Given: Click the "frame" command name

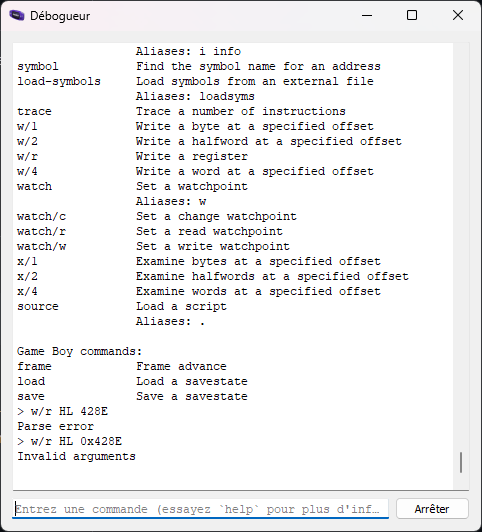Looking at the screenshot, I should (x=34, y=366).
